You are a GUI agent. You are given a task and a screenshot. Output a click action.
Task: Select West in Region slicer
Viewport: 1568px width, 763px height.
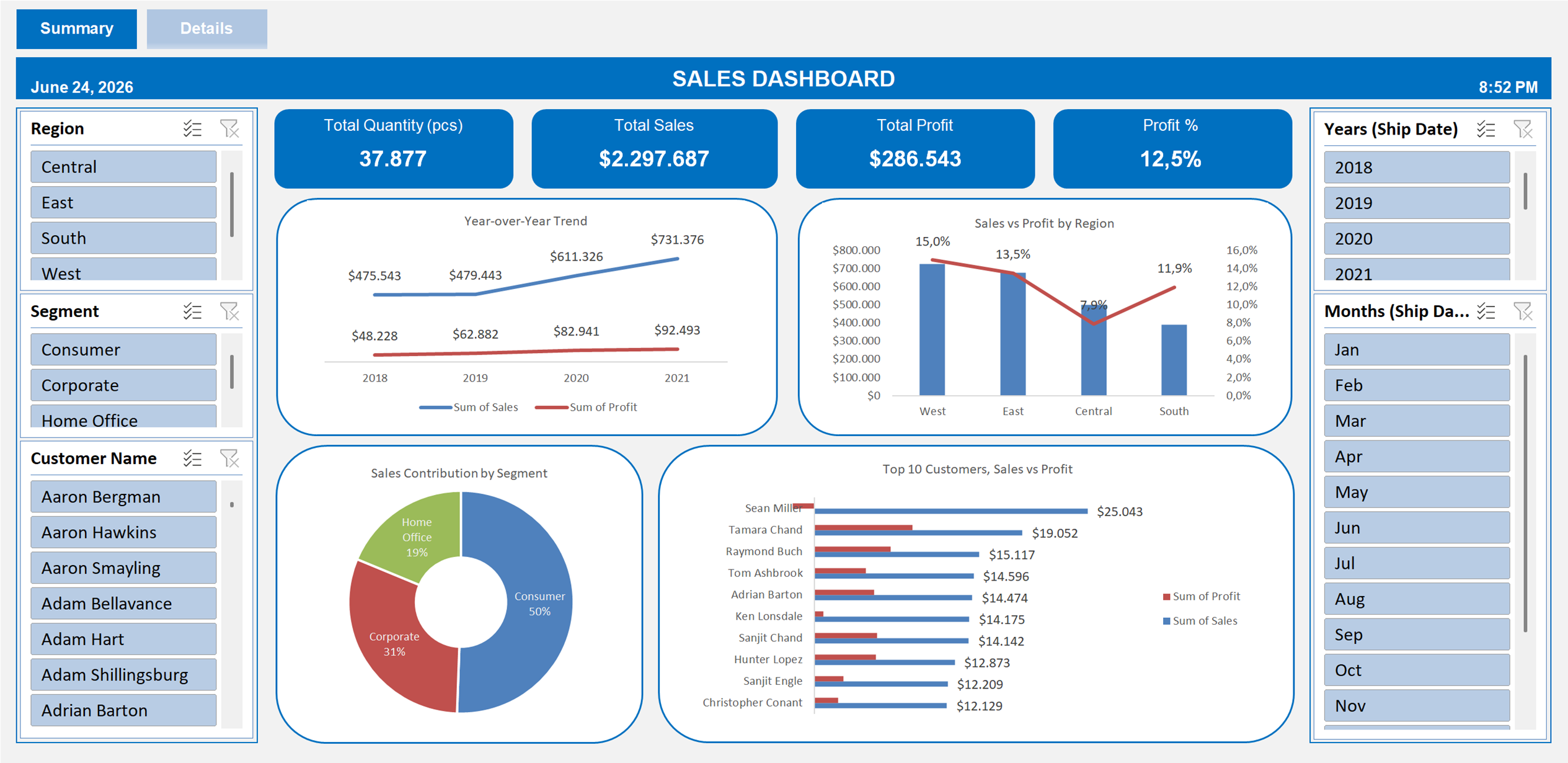tap(123, 269)
